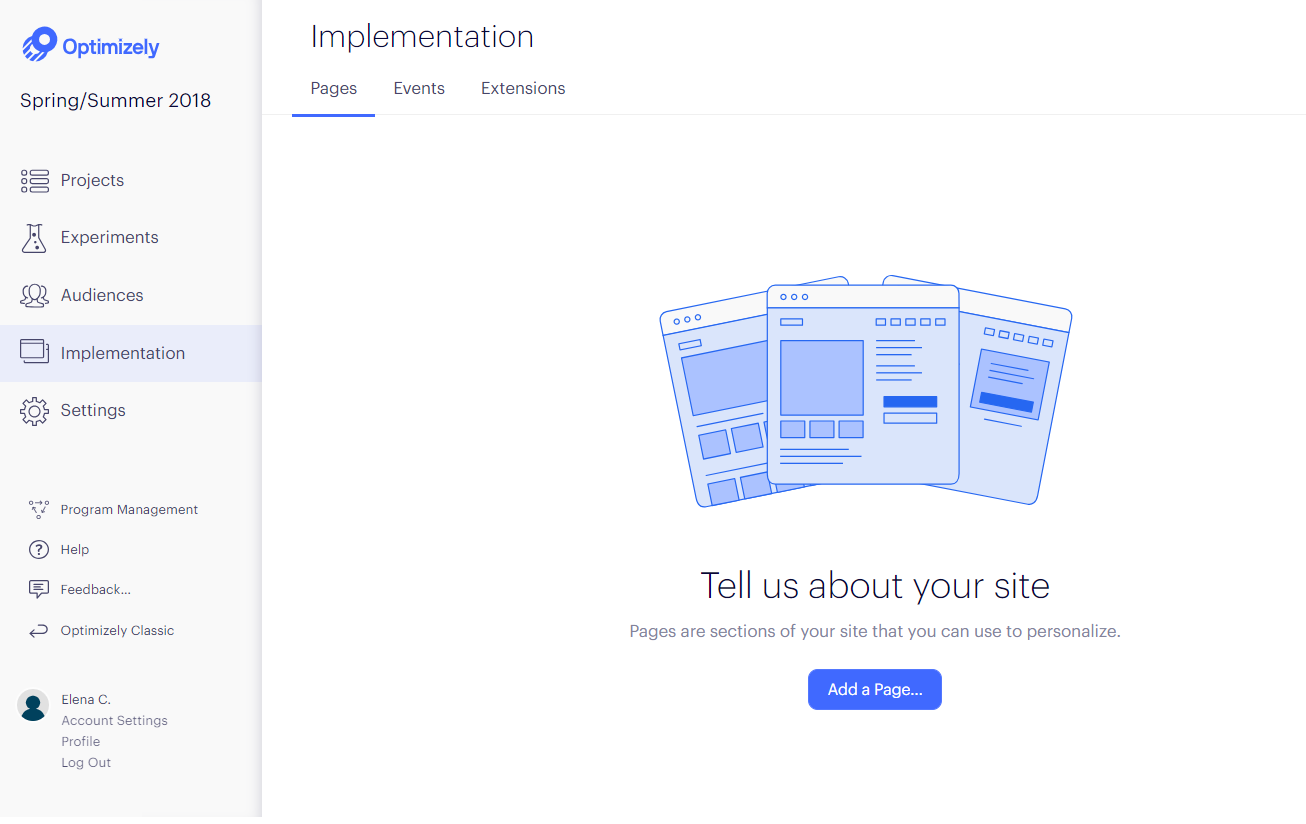Click the Optimizely wordmark text

point(111,47)
